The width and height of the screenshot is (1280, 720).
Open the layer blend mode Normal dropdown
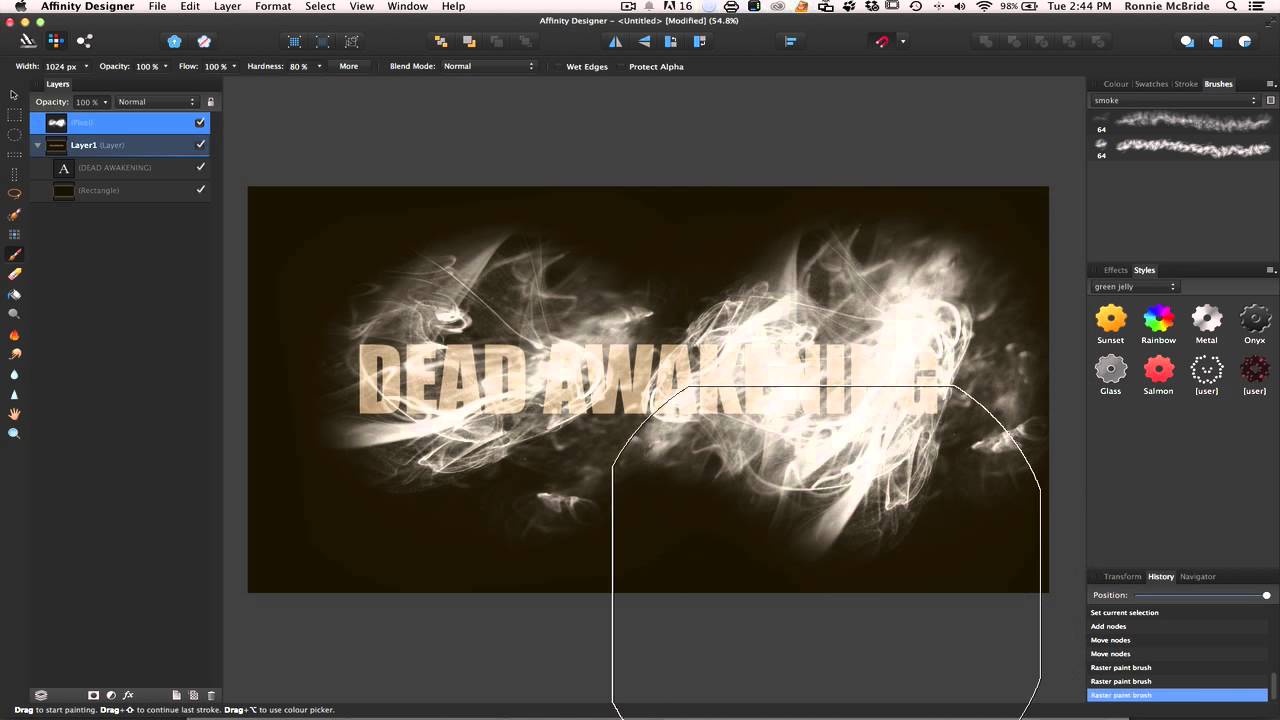point(157,102)
